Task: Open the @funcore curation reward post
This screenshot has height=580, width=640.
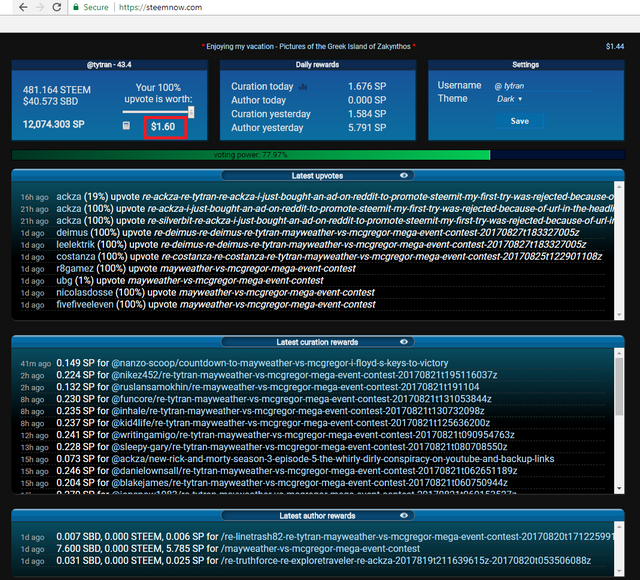Action: pyautogui.click(x=301, y=399)
